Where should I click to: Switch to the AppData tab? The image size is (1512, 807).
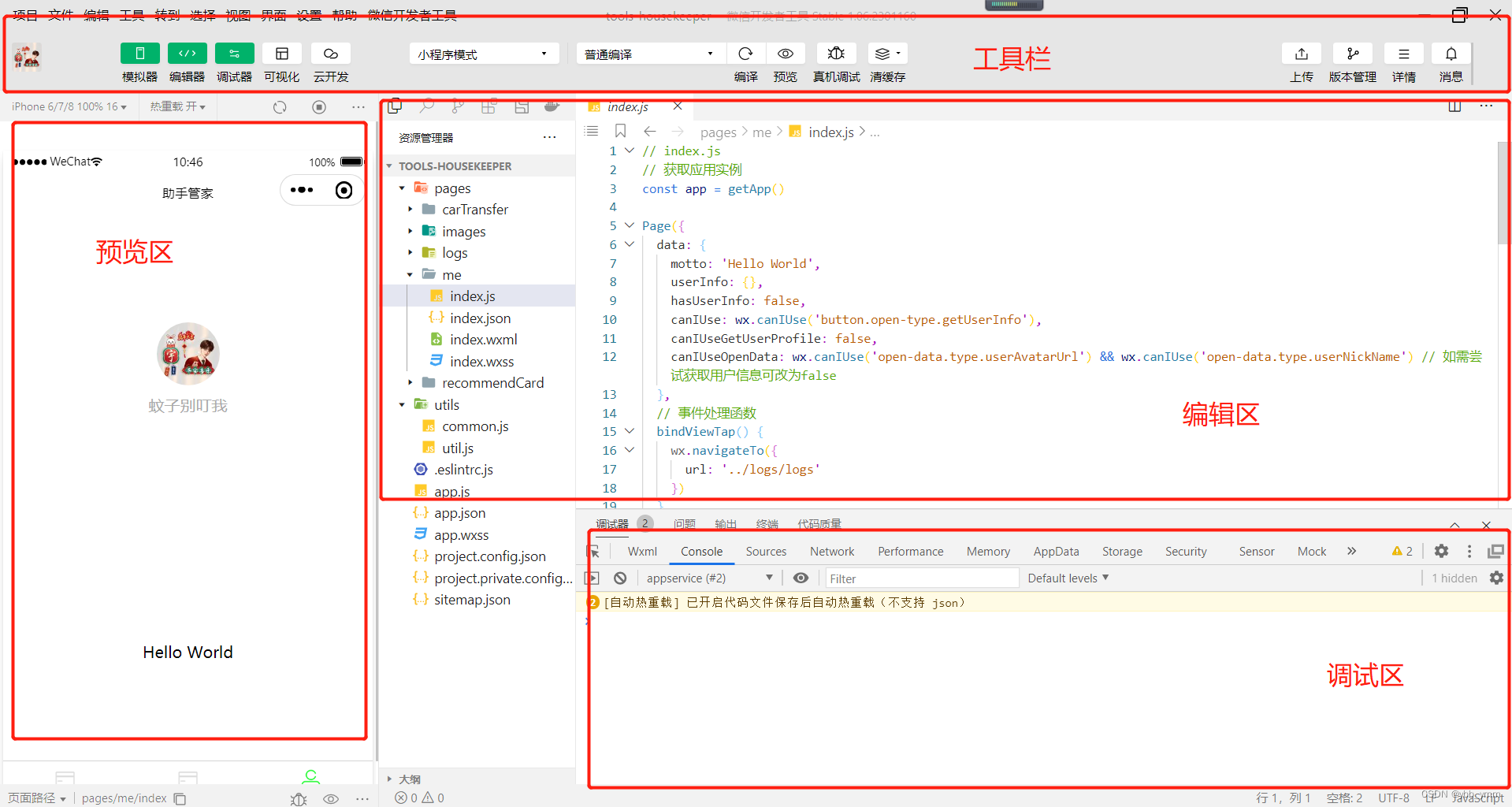(1056, 552)
